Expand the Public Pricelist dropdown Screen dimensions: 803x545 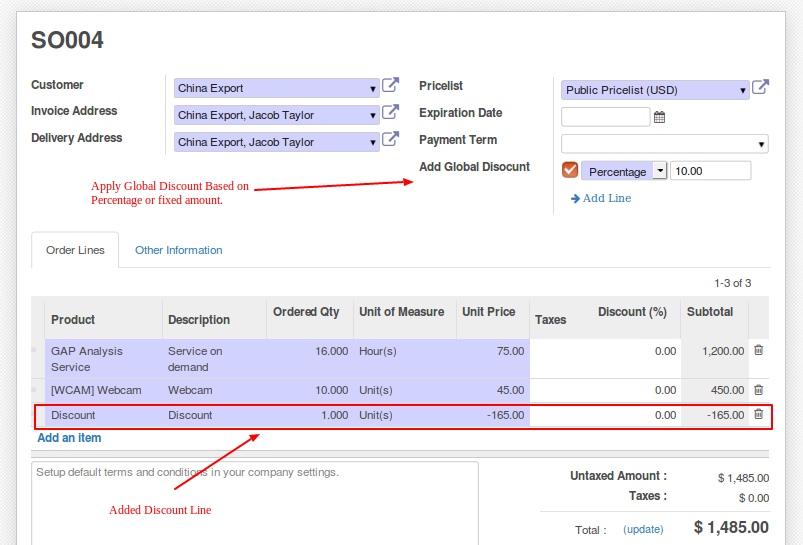click(x=743, y=91)
